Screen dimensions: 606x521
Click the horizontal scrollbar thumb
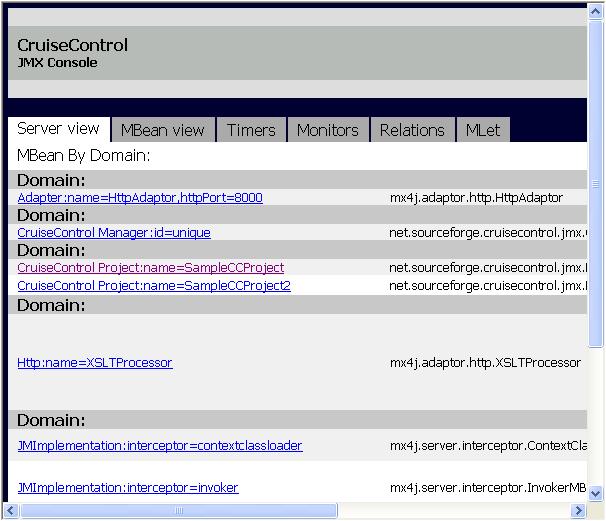(x=179, y=511)
